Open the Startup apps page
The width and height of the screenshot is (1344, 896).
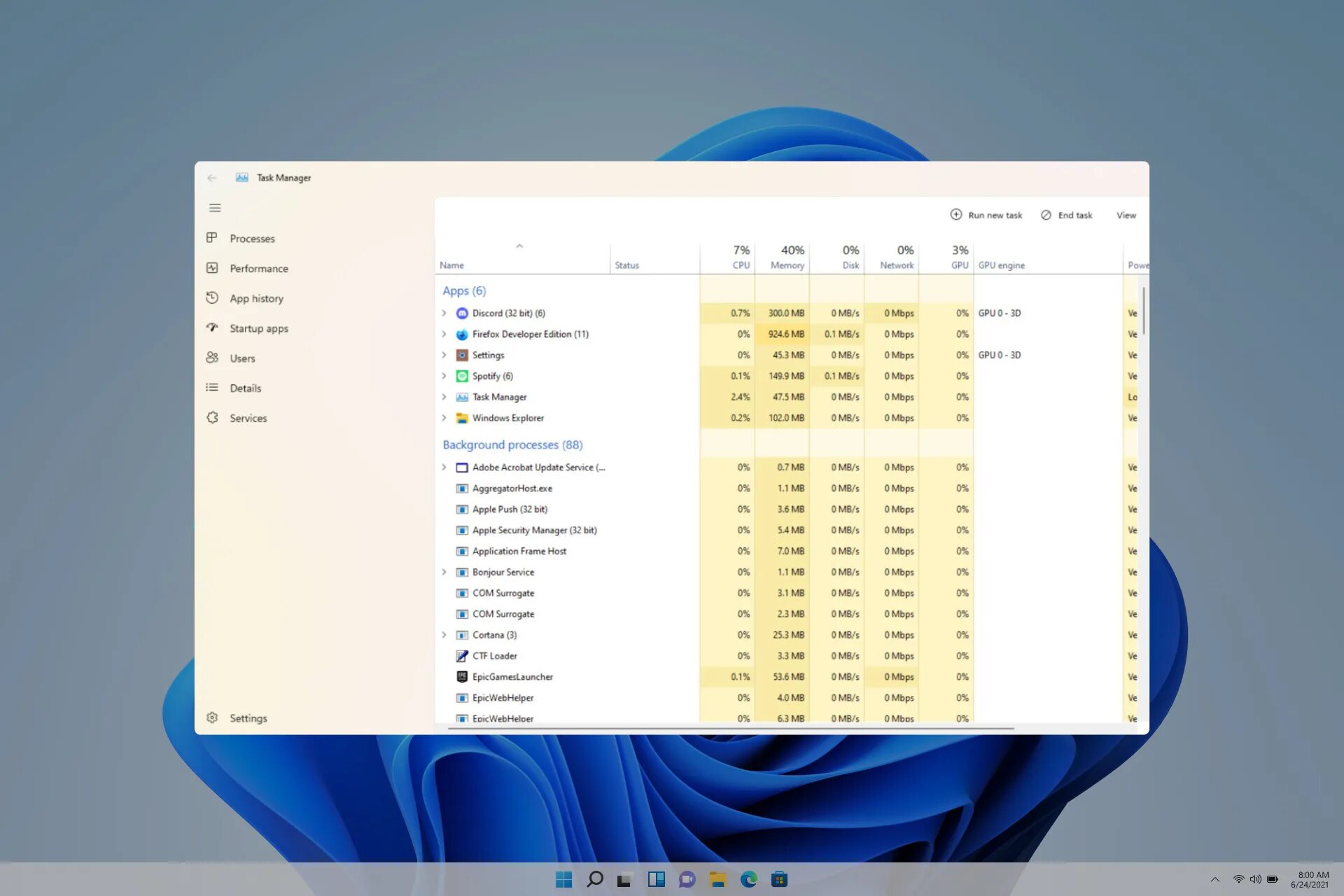pos(259,329)
